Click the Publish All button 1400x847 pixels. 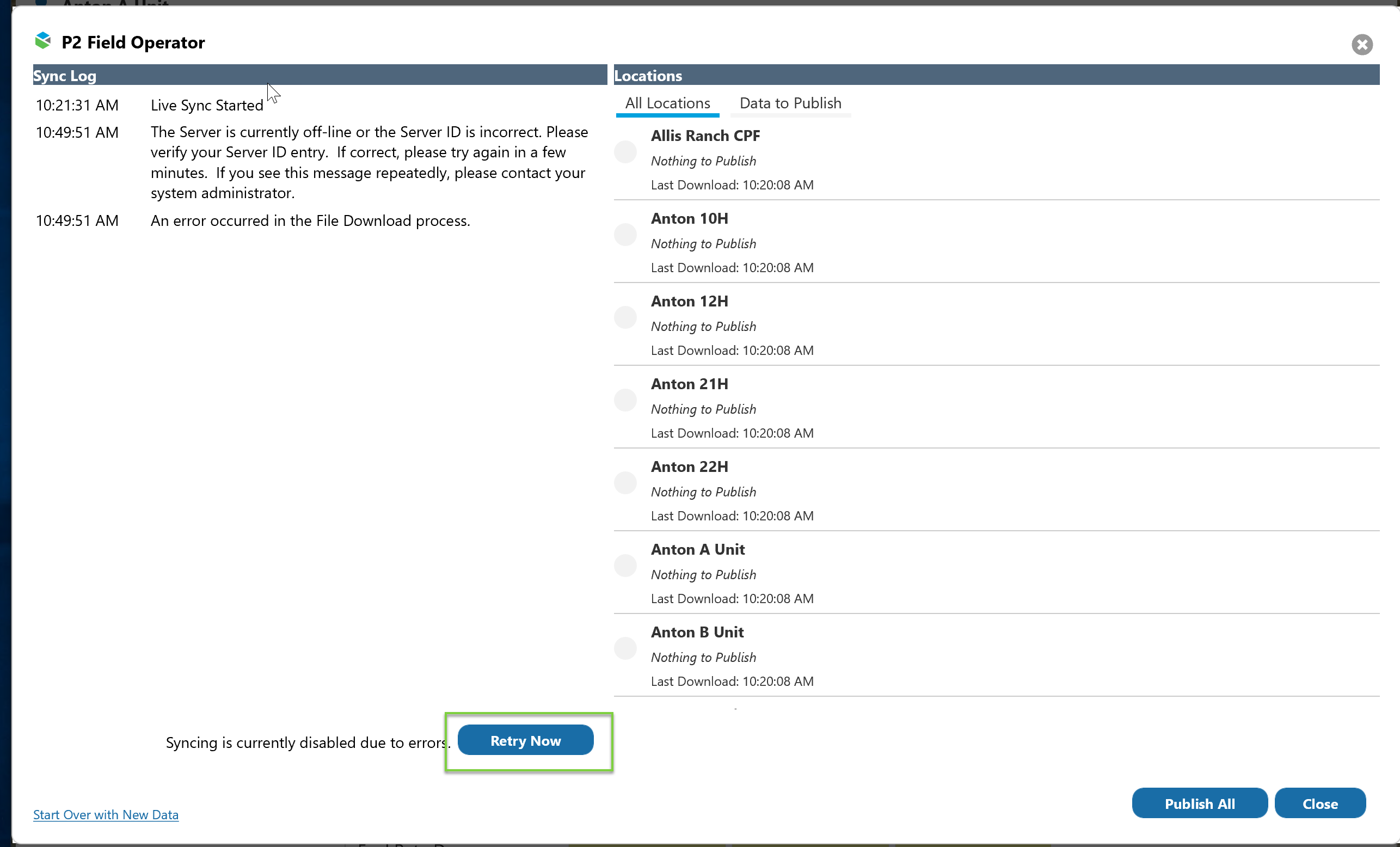coord(1199,803)
